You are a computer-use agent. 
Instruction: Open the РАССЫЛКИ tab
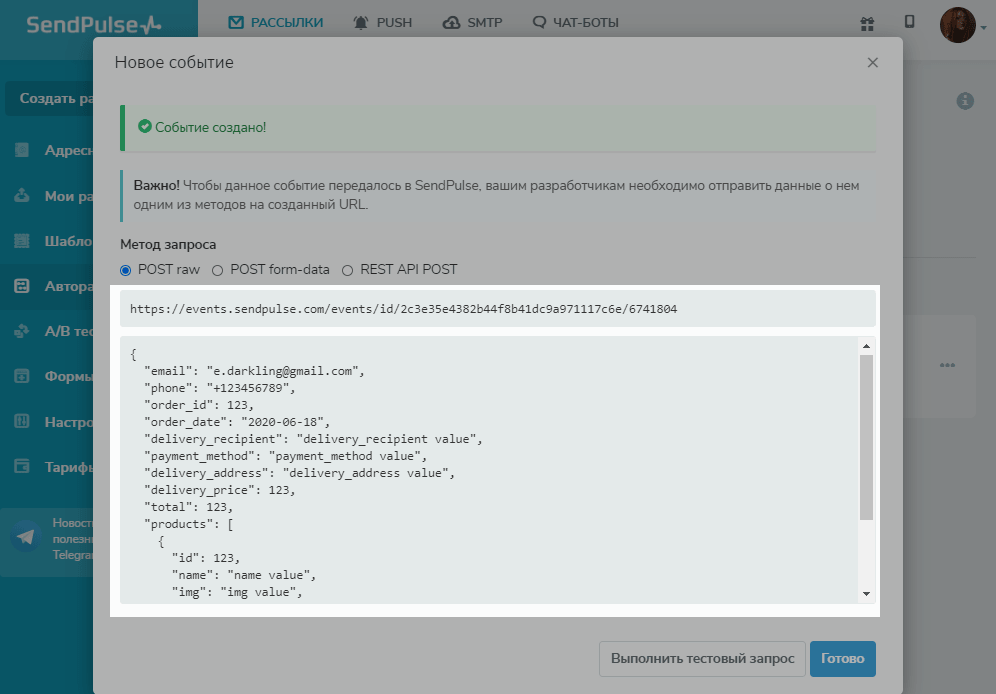(276, 22)
